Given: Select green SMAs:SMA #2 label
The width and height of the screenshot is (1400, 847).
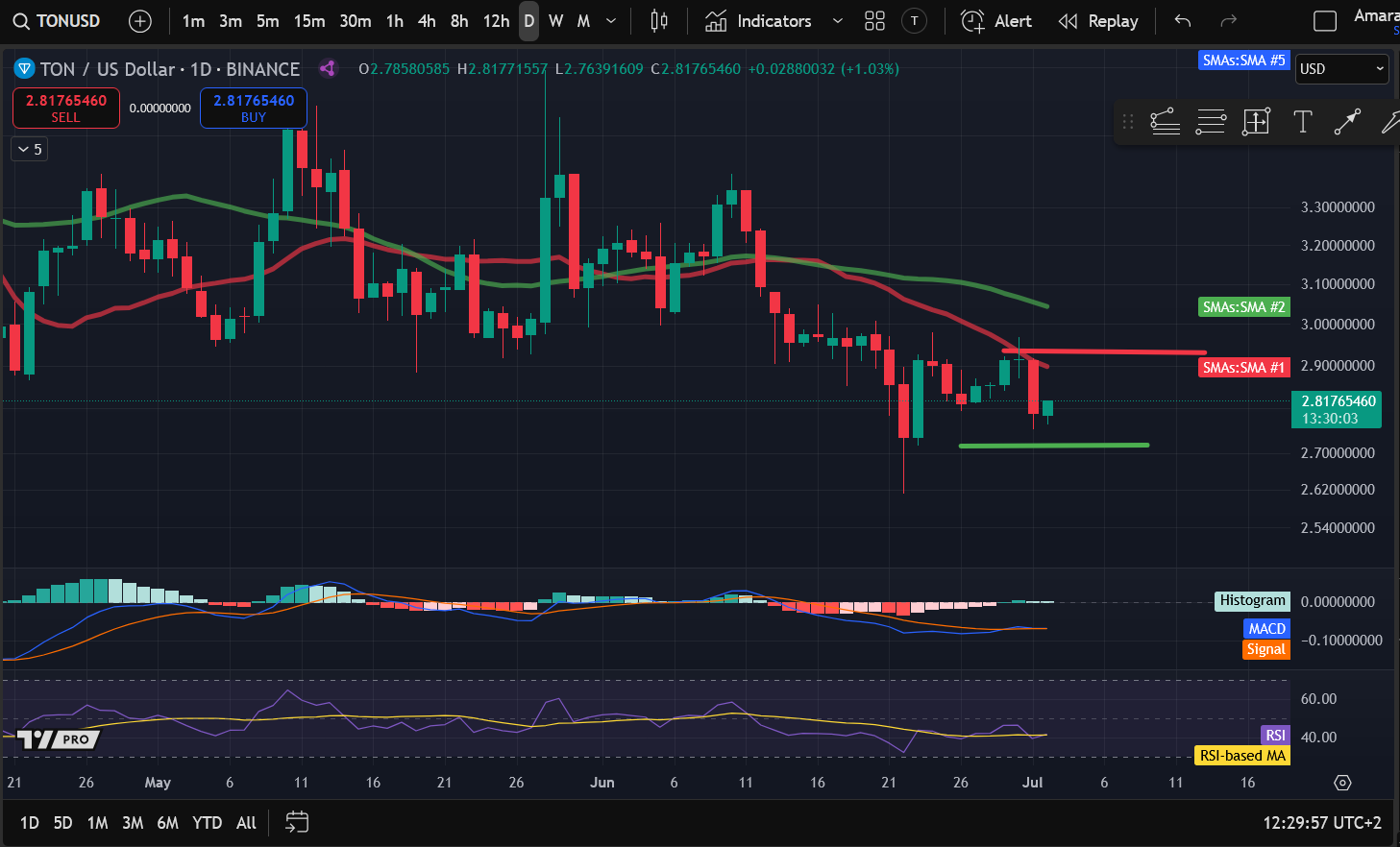Looking at the screenshot, I should pos(1243,307).
